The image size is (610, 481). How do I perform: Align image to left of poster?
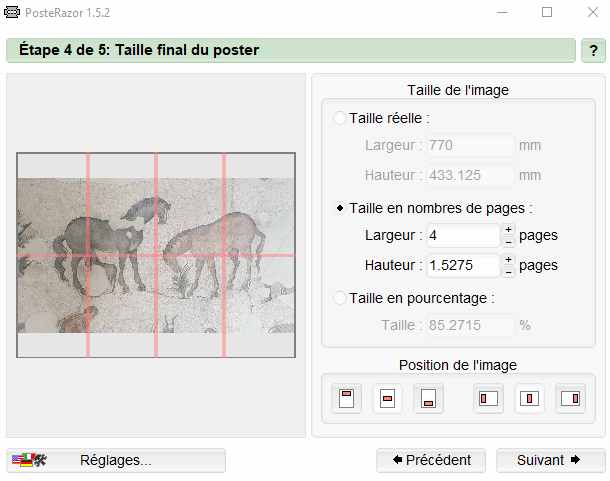click(x=488, y=398)
